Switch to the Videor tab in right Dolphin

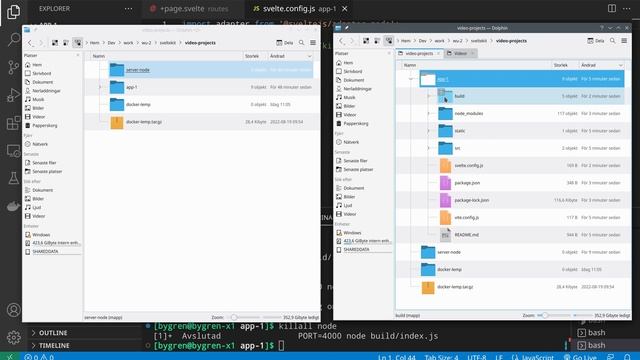point(460,53)
